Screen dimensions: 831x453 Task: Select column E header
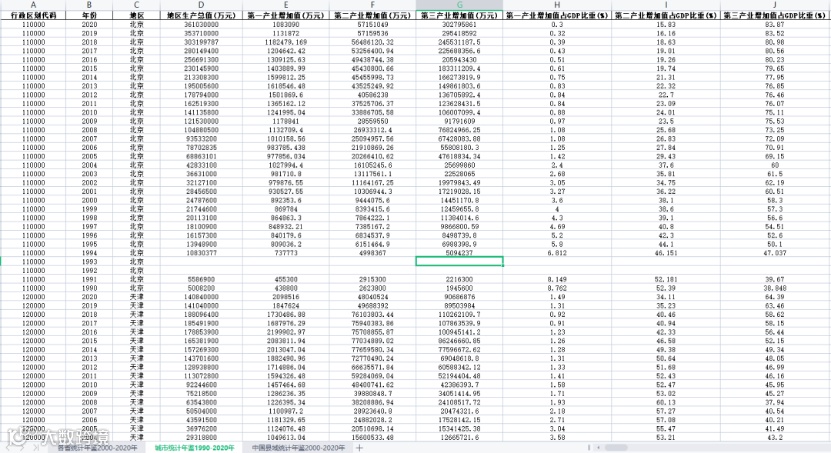(286, 5)
